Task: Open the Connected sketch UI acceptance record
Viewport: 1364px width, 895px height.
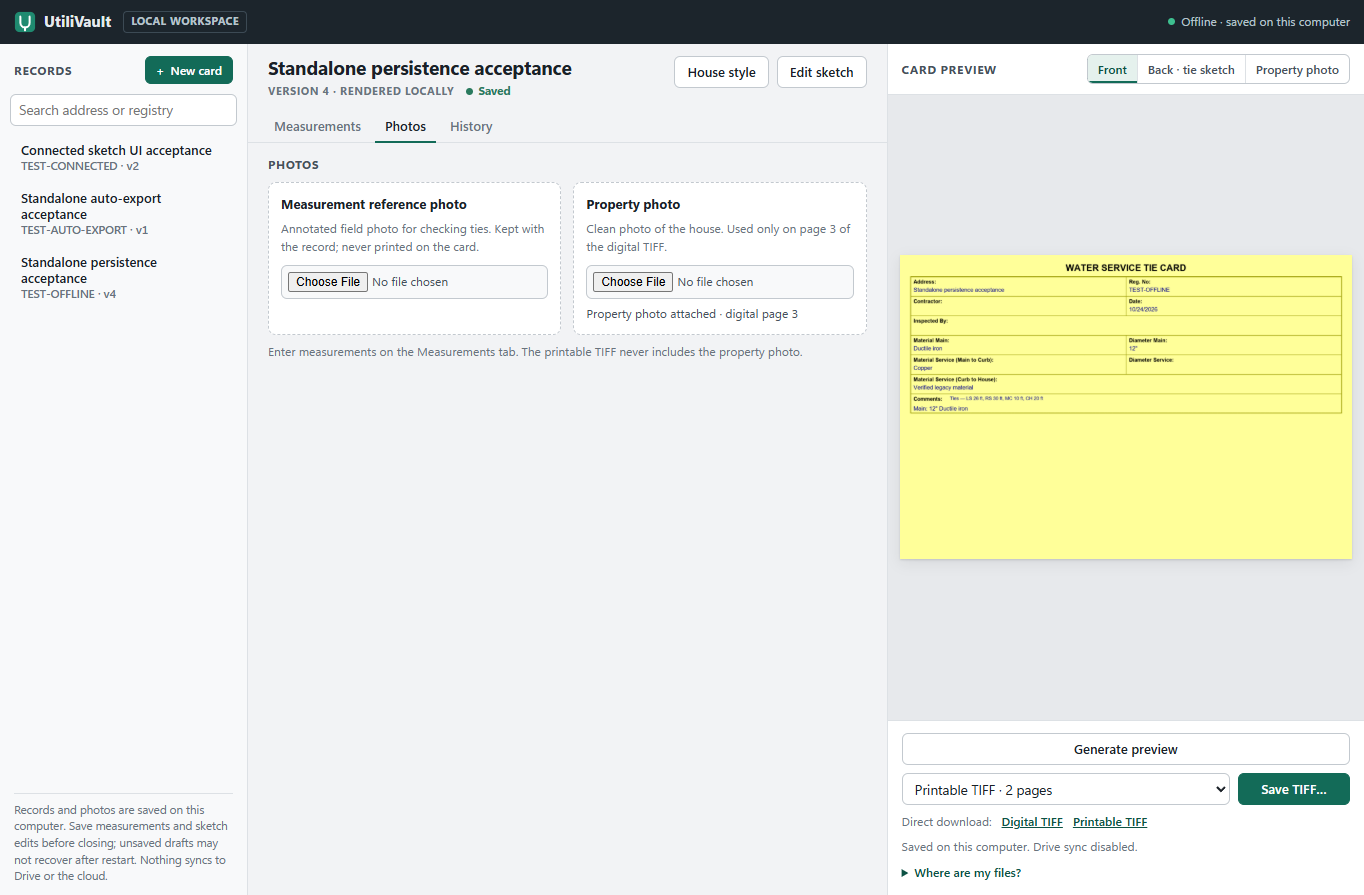Action: point(123,157)
